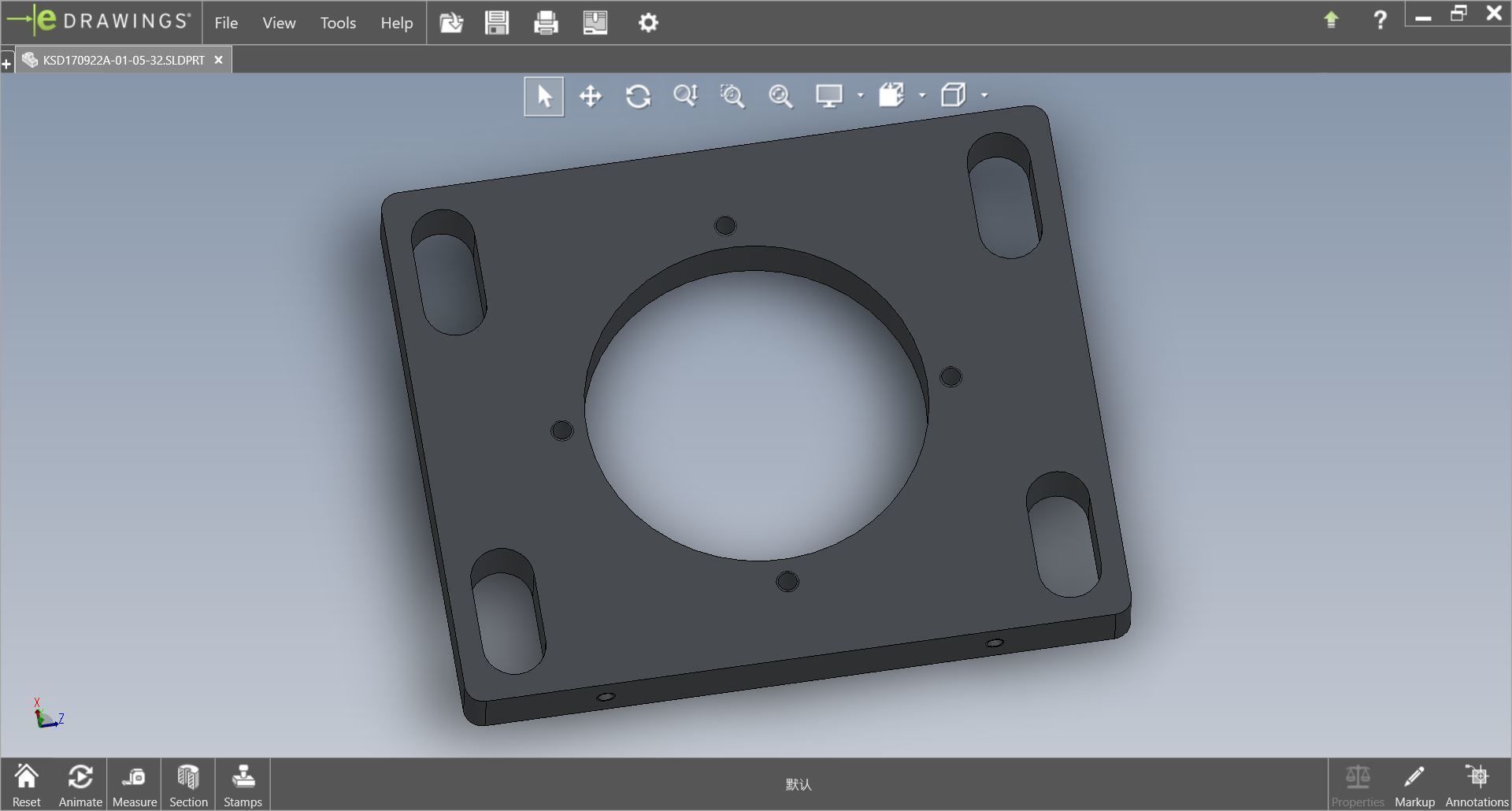
Task: Expand the view orientation dropdown arrow
Action: coord(984,96)
